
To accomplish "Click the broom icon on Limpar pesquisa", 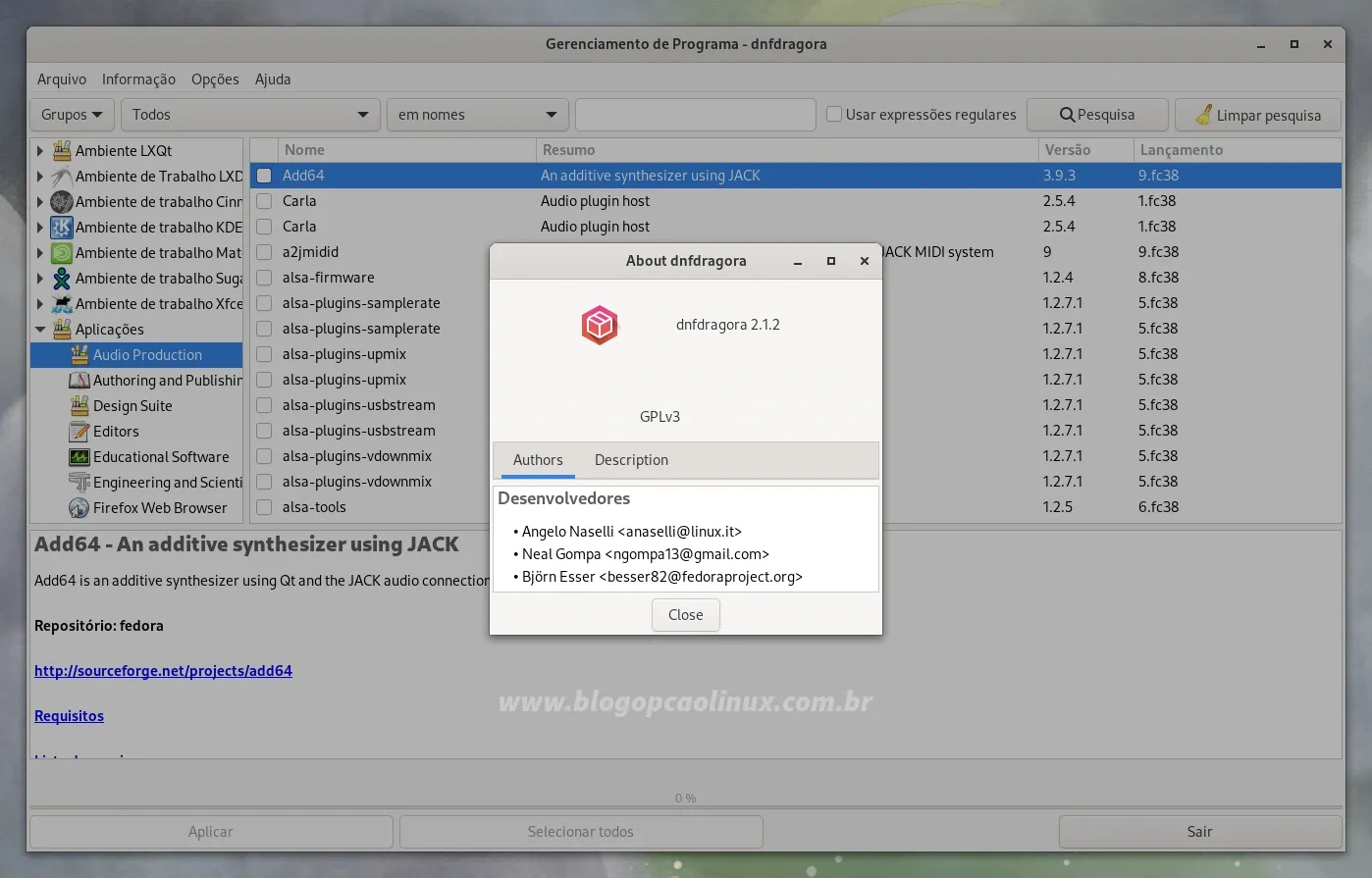I will click(1203, 115).
